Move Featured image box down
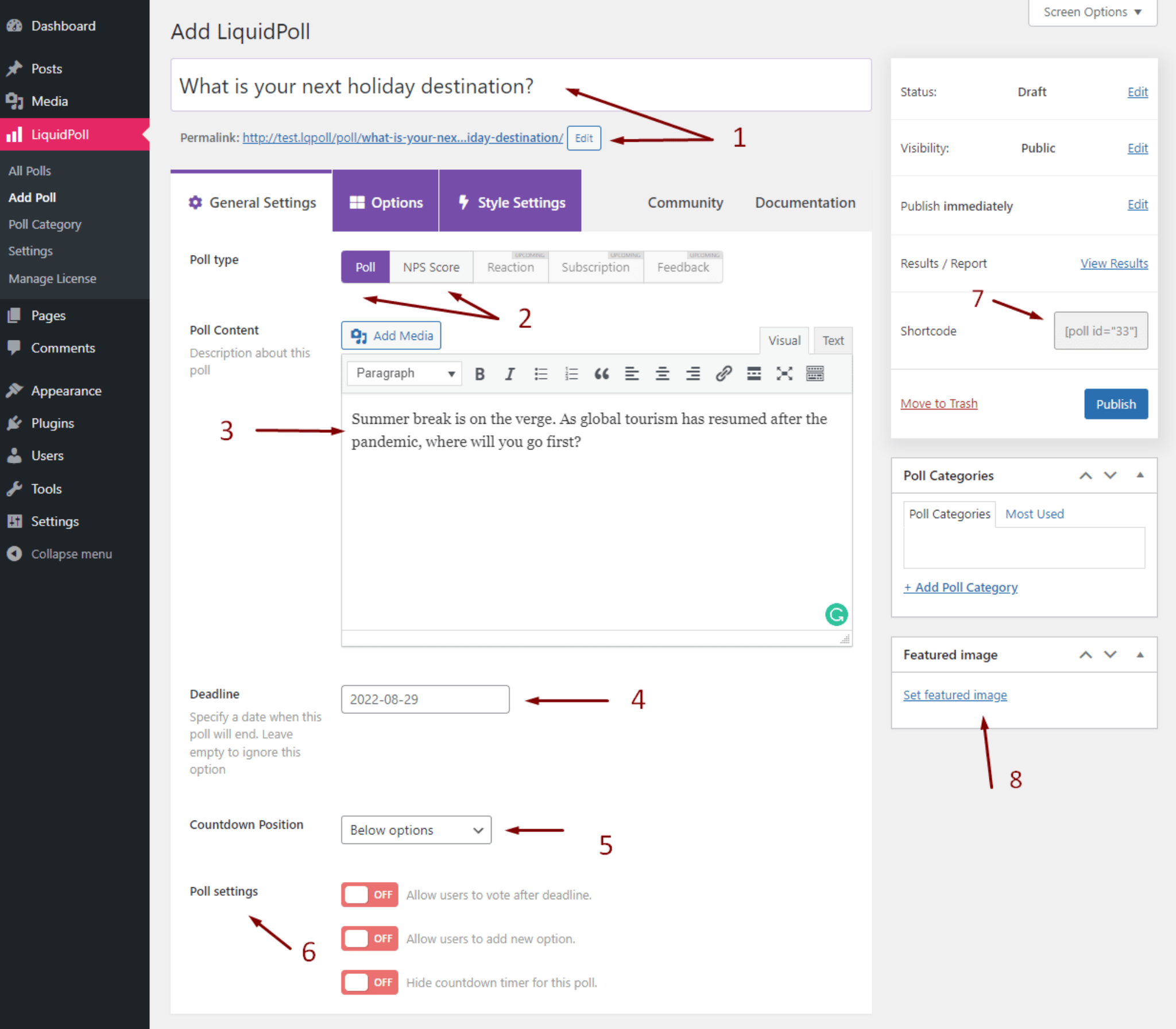Image resolution: width=1176 pixels, height=1029 pixels. tap(1110, 655)
